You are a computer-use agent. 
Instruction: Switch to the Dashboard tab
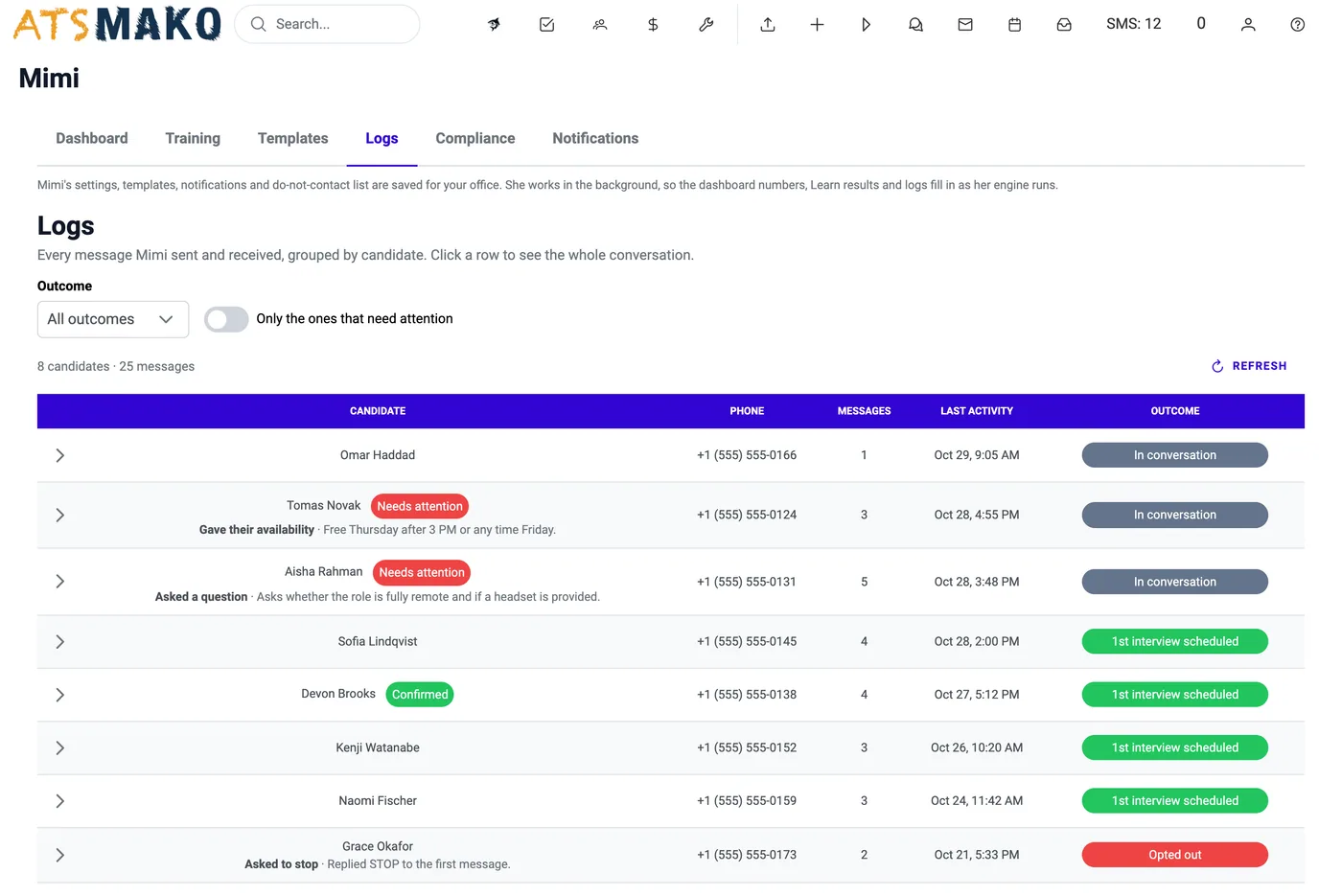pos(92,139)
